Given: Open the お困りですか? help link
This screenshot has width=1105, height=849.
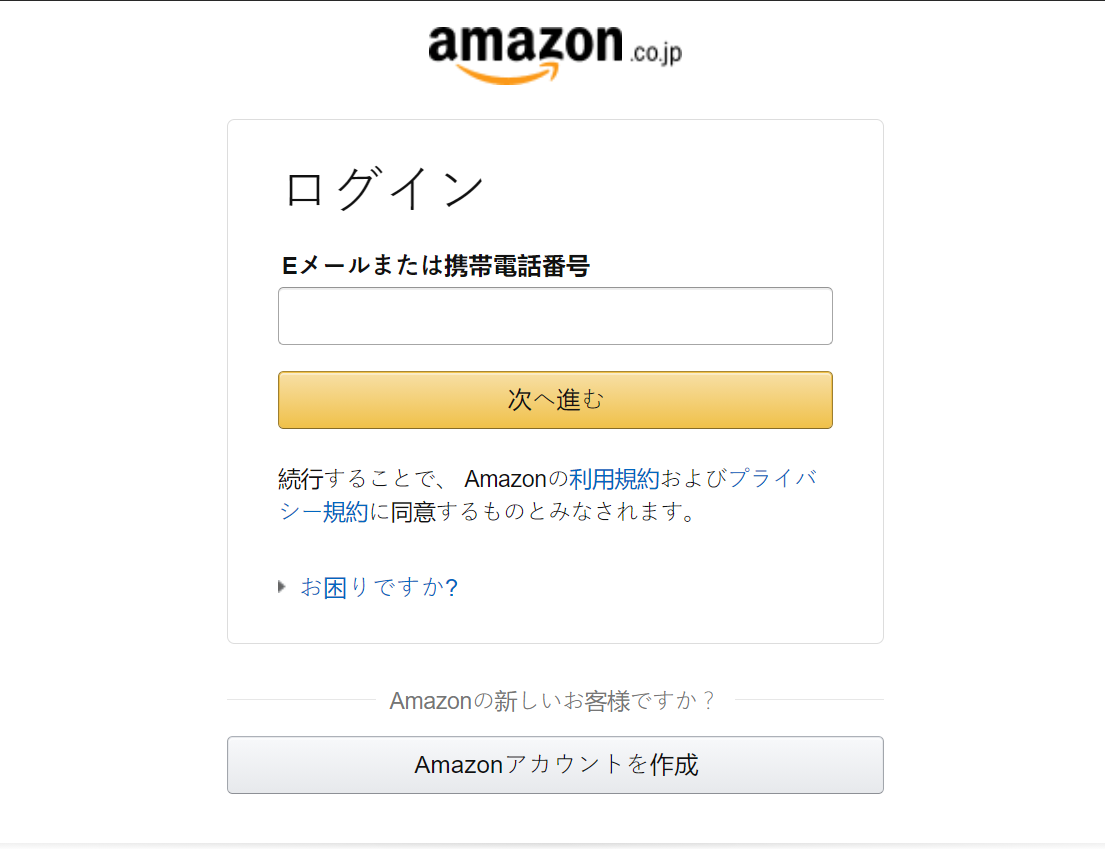Looking at the screenshot, I should coord(379,587).
